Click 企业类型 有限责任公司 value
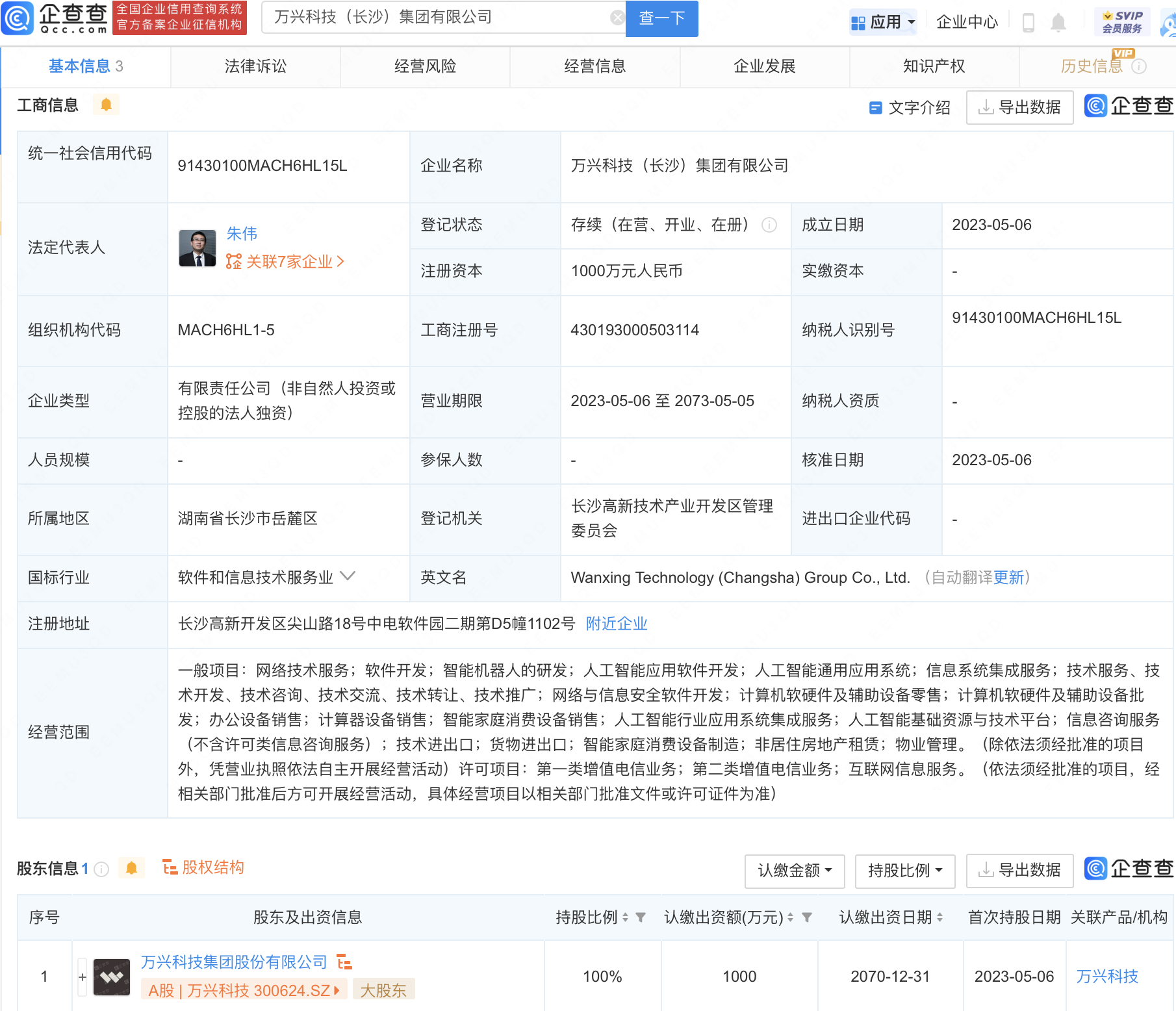 click(x=287, y=401)
